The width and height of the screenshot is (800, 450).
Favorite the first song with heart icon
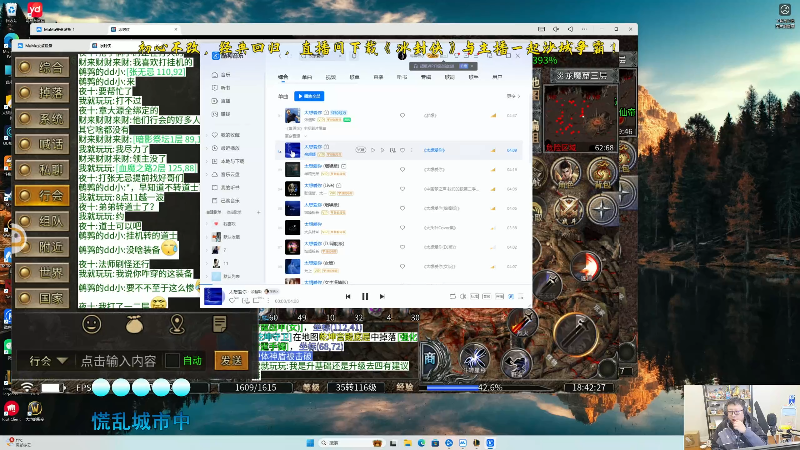[x=402, y=115]
